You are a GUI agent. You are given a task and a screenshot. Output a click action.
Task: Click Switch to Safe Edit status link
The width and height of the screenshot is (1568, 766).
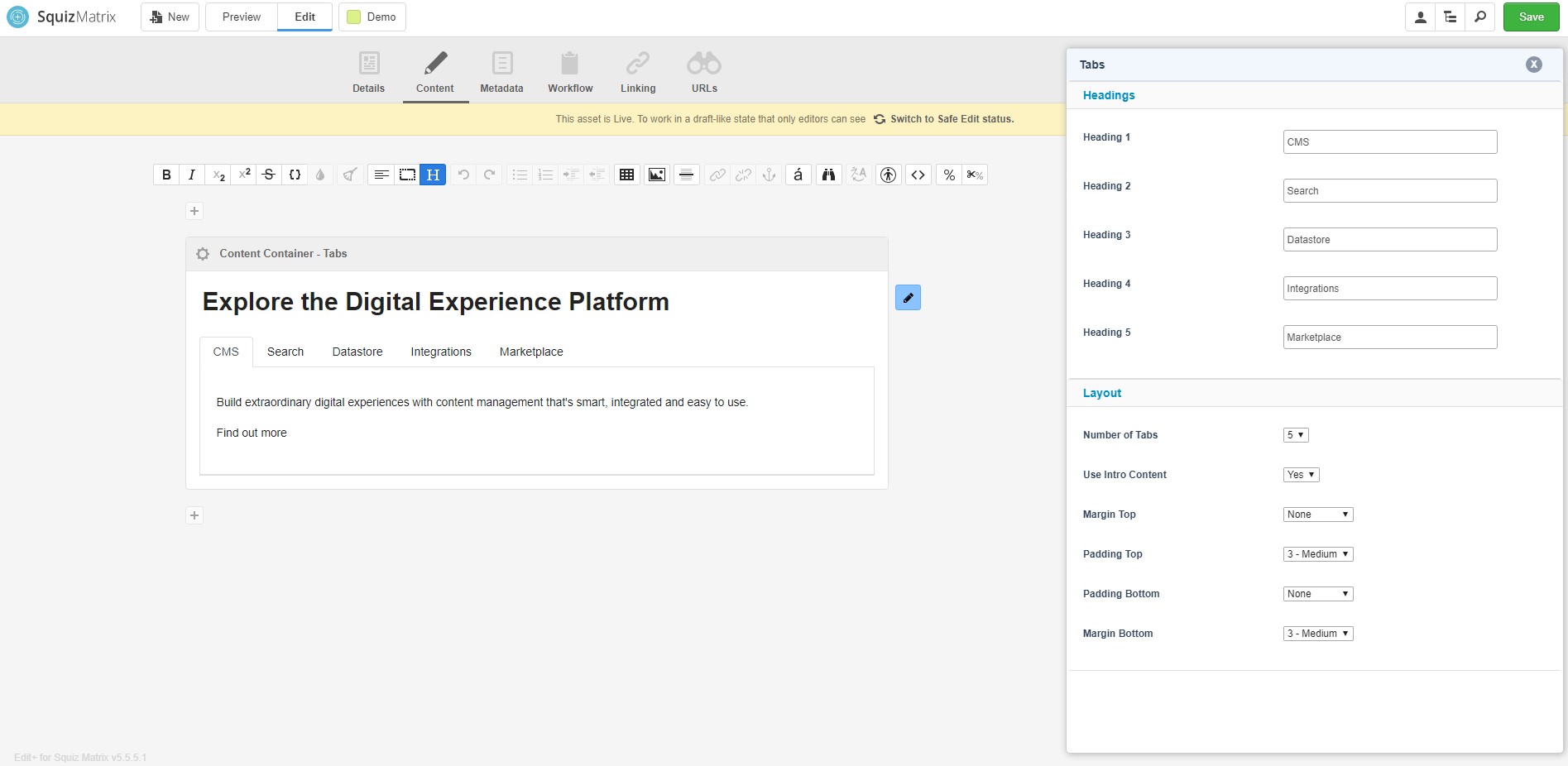coord(944,119)
